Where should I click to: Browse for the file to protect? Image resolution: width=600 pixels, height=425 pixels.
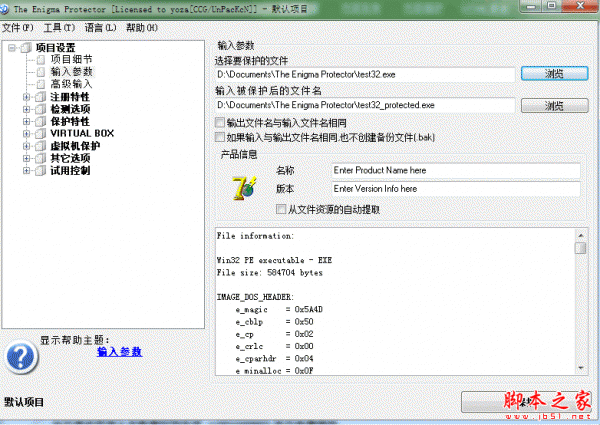click(x=554, y=73)
